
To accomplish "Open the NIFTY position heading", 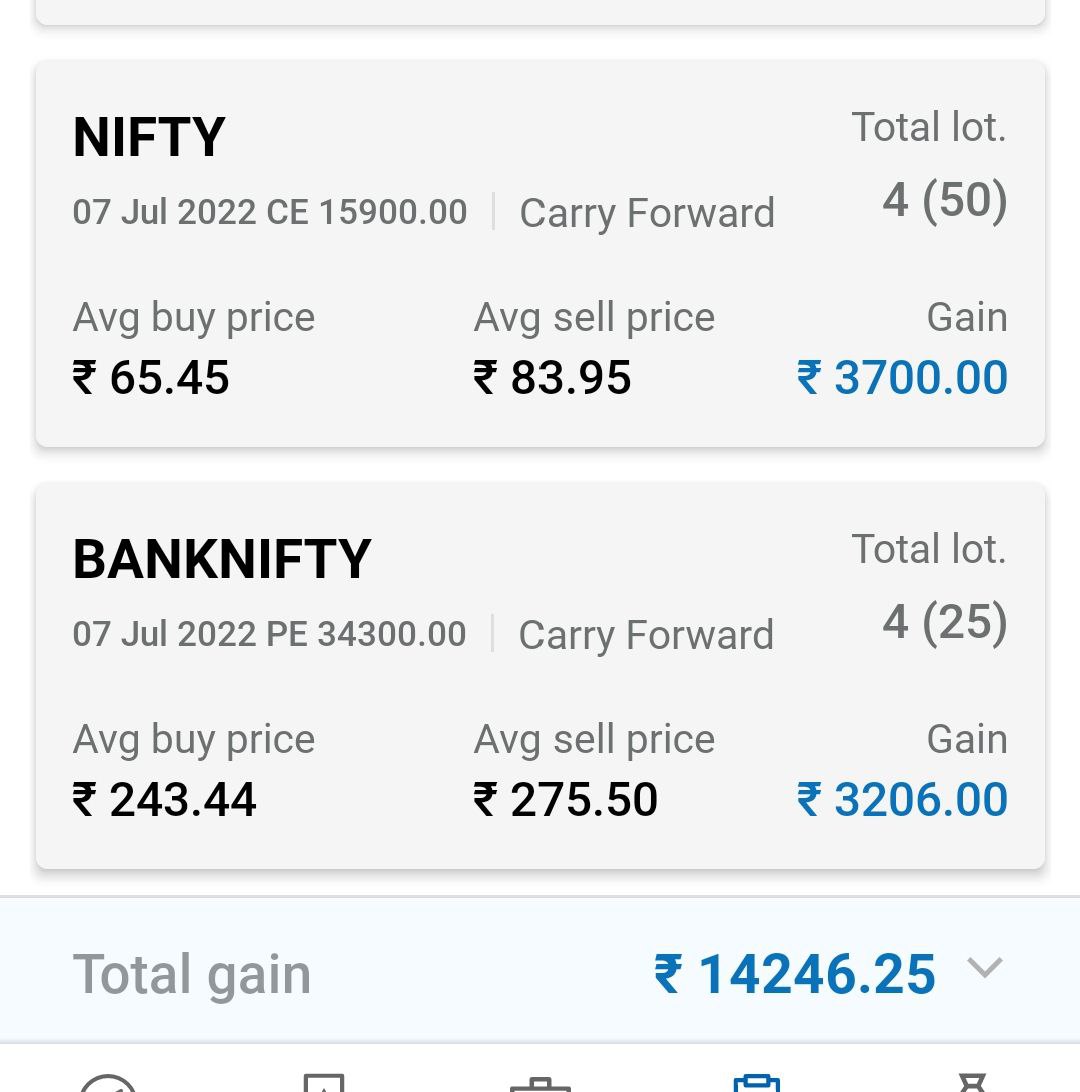I will click(149, 137).
